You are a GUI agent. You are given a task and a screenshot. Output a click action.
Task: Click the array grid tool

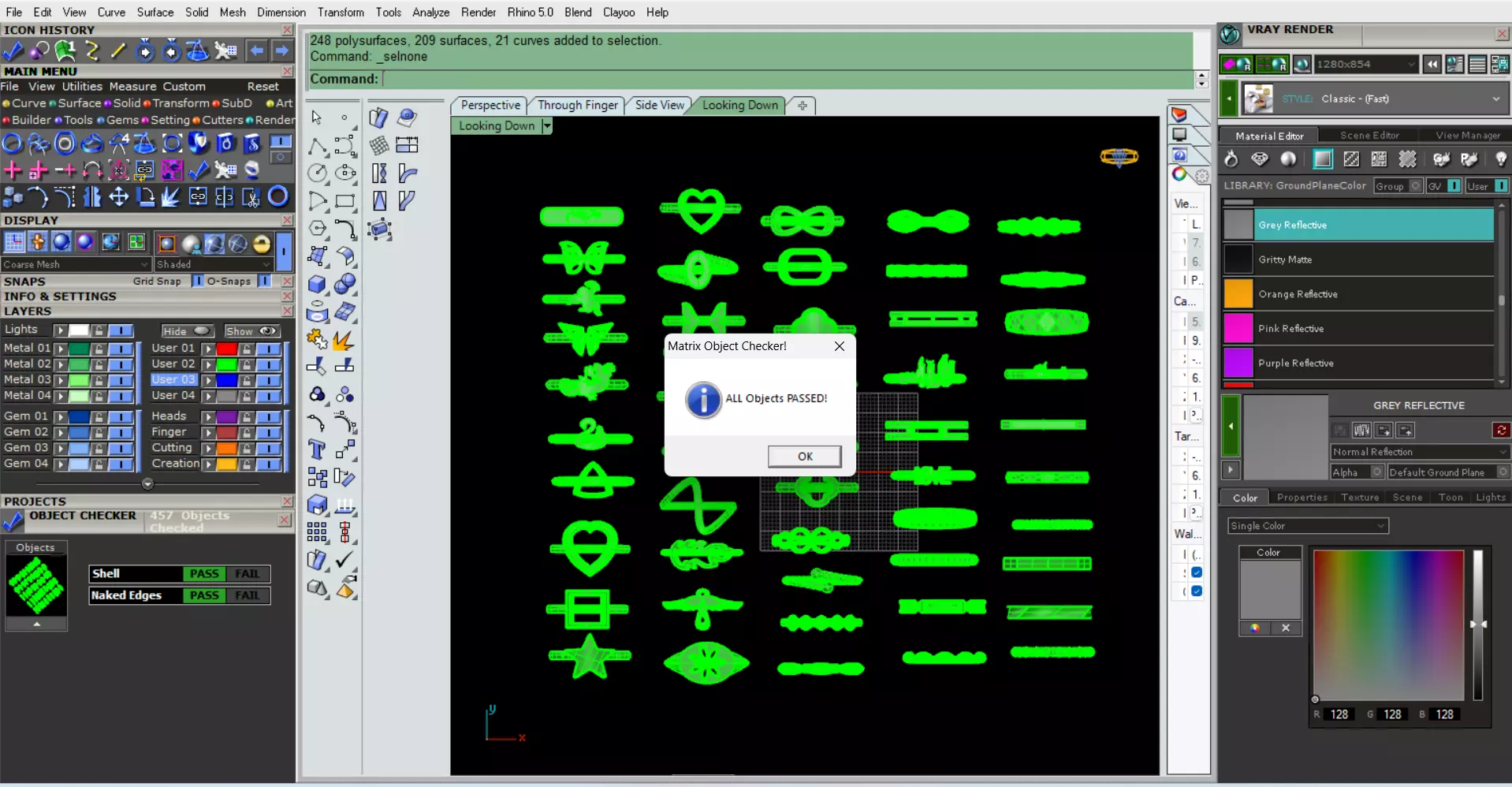317,532
